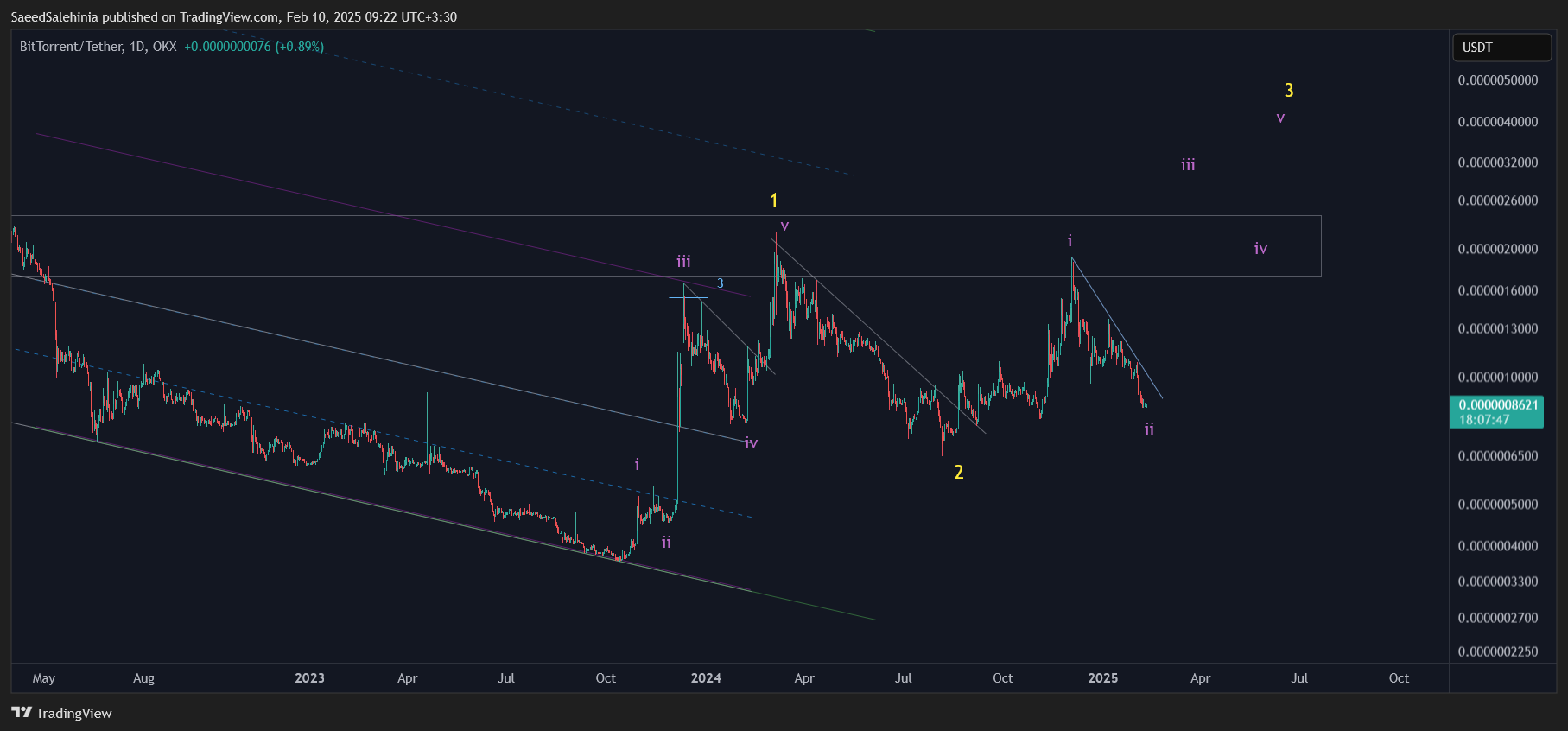Click the 2024 year label on time axis

pyautogui.click(x=706, y=678)
